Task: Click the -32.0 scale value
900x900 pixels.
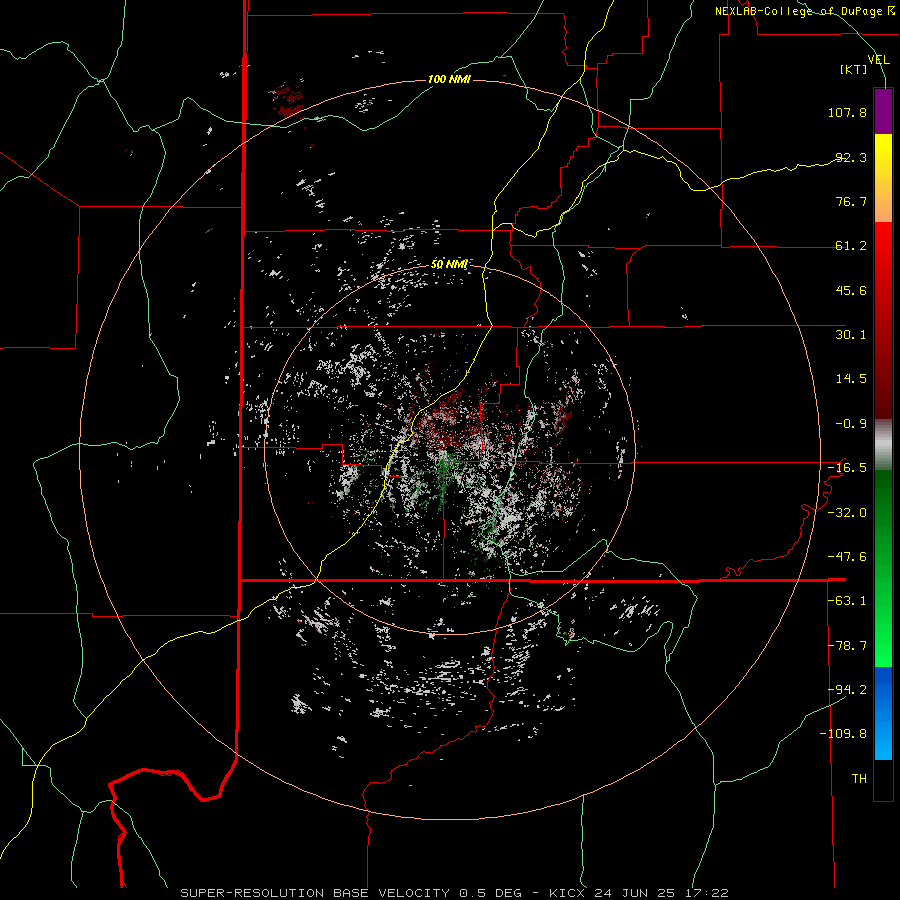Action: click(847, 513)
